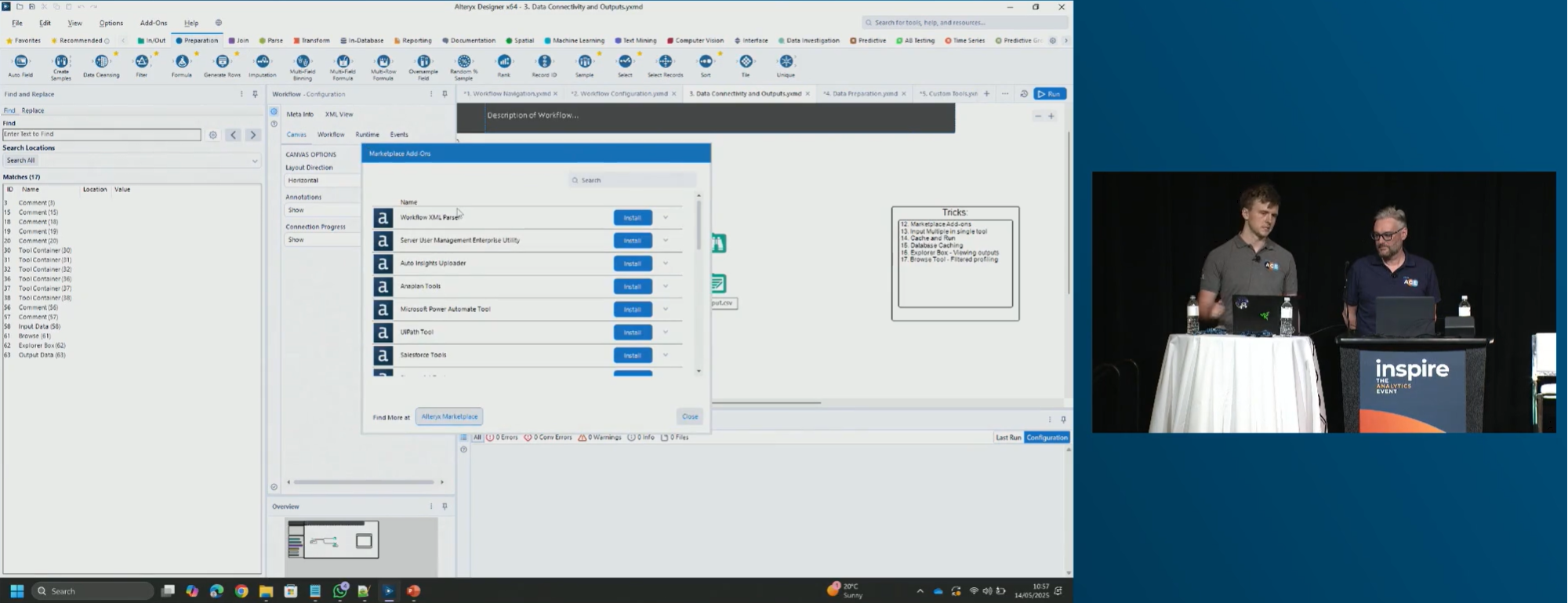Switch to the Transform tool category
The height and width of the screenshot is (603, 1568).
click(312, 41)
